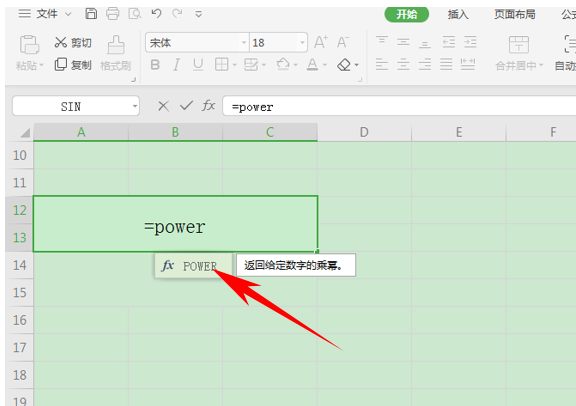Select row 16 header
Screen dimensions: 576x406
click(19, 320)
